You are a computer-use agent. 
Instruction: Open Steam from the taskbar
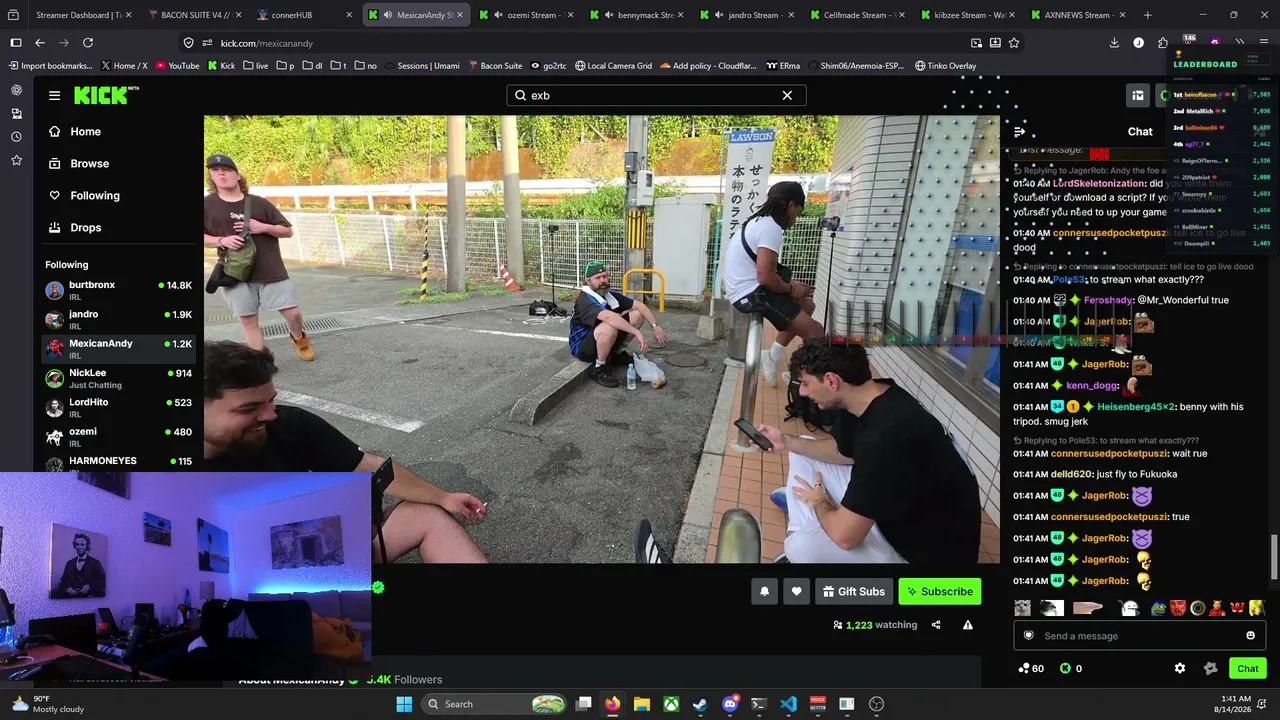[x=700, y=704]
